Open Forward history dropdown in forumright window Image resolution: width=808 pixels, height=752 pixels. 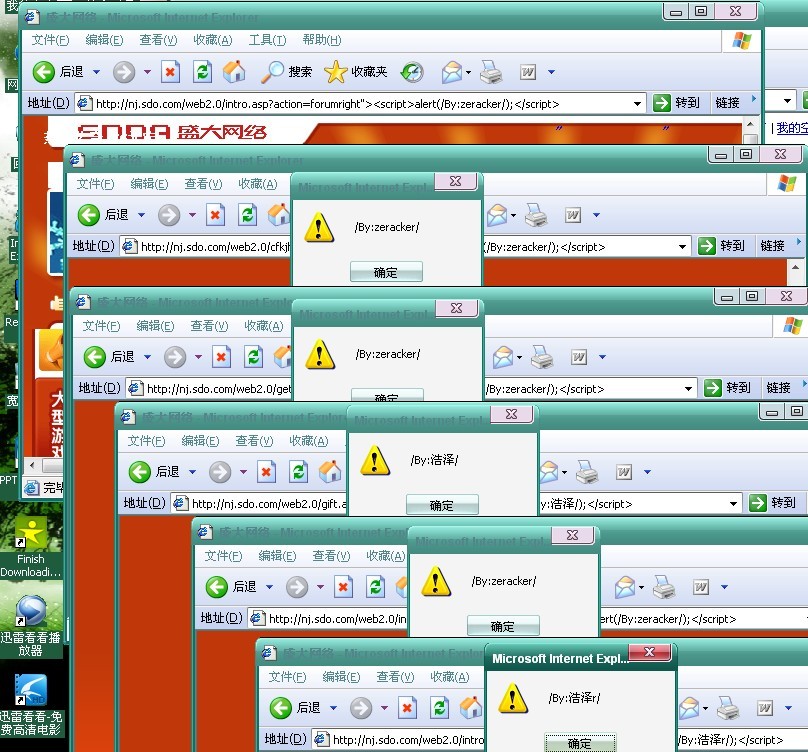tap(147, 72)
